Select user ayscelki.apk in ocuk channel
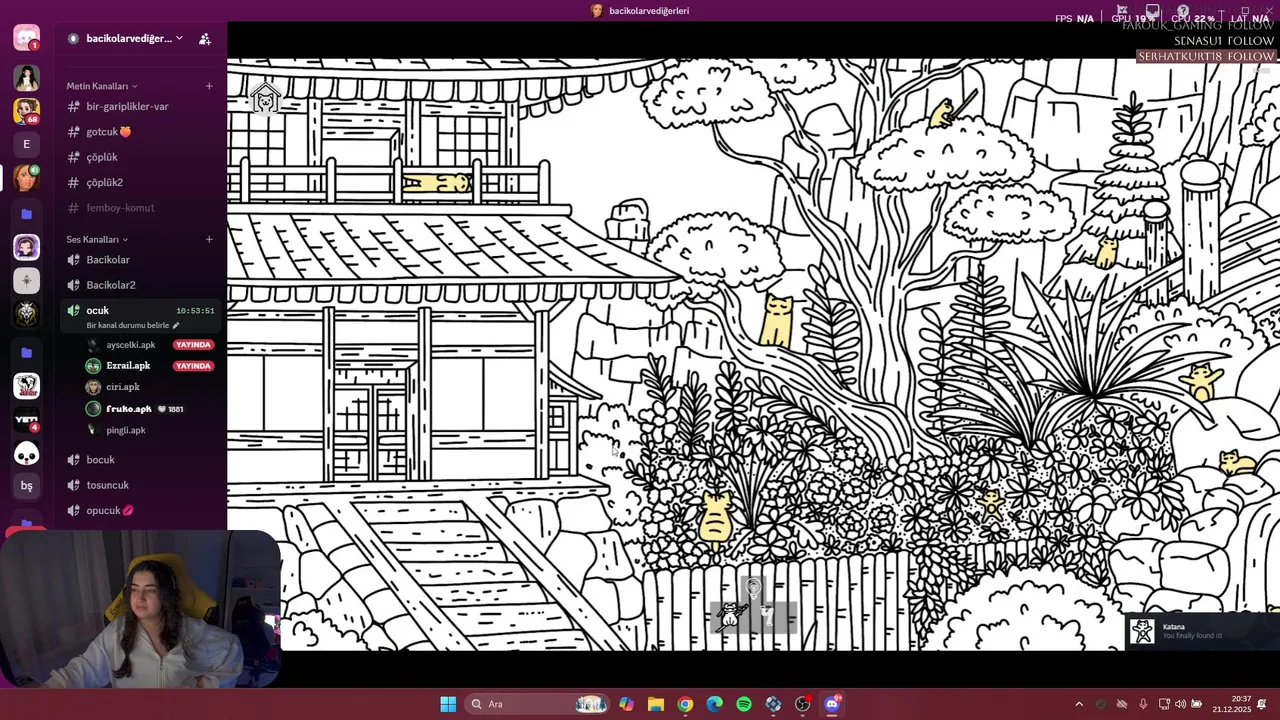The image size is (1280, 720). 131,345
